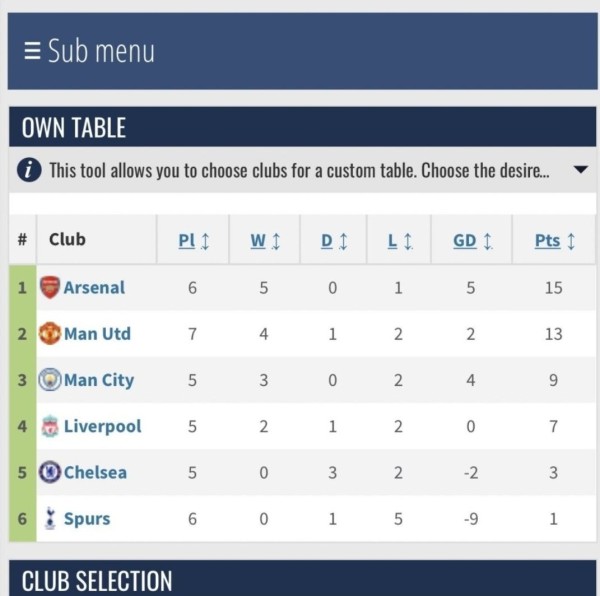600x596 pixels.
Task: Sort table by GD column arrow
Action: click(488, 241)
